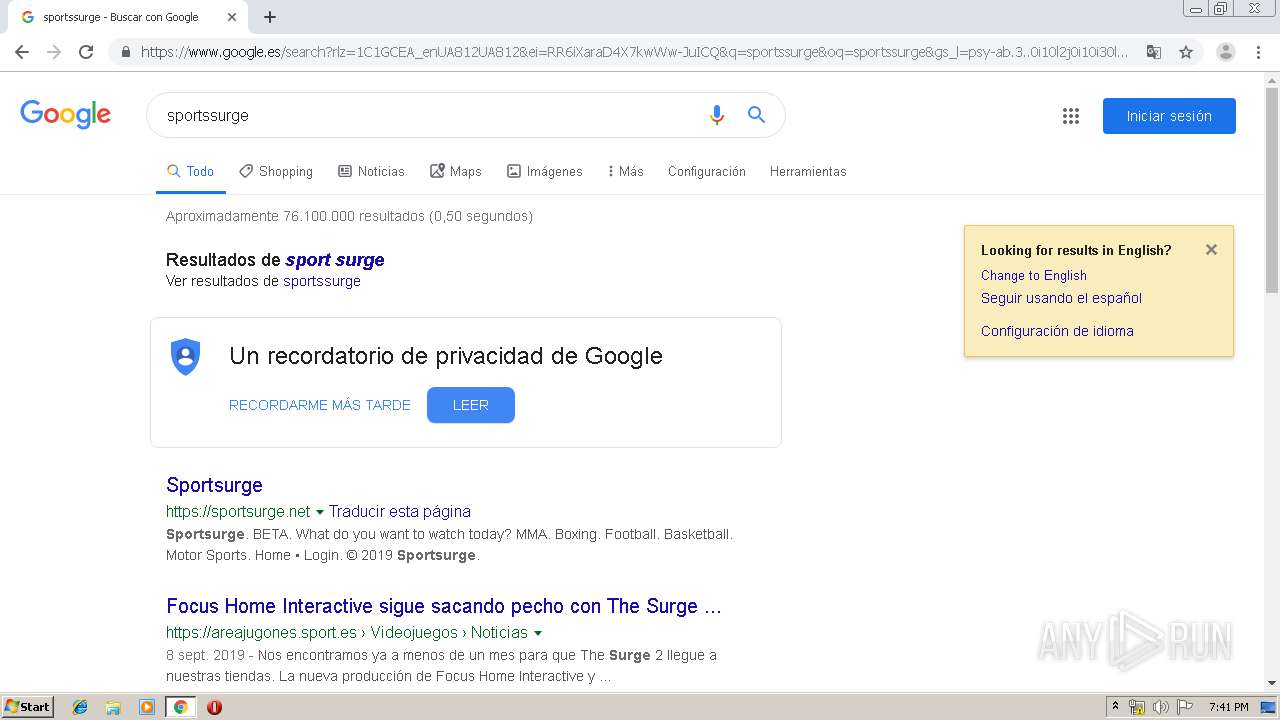Screen dimensions: 1280x720
Task: Dismiss the English results notice
Action: [1211, 250]
